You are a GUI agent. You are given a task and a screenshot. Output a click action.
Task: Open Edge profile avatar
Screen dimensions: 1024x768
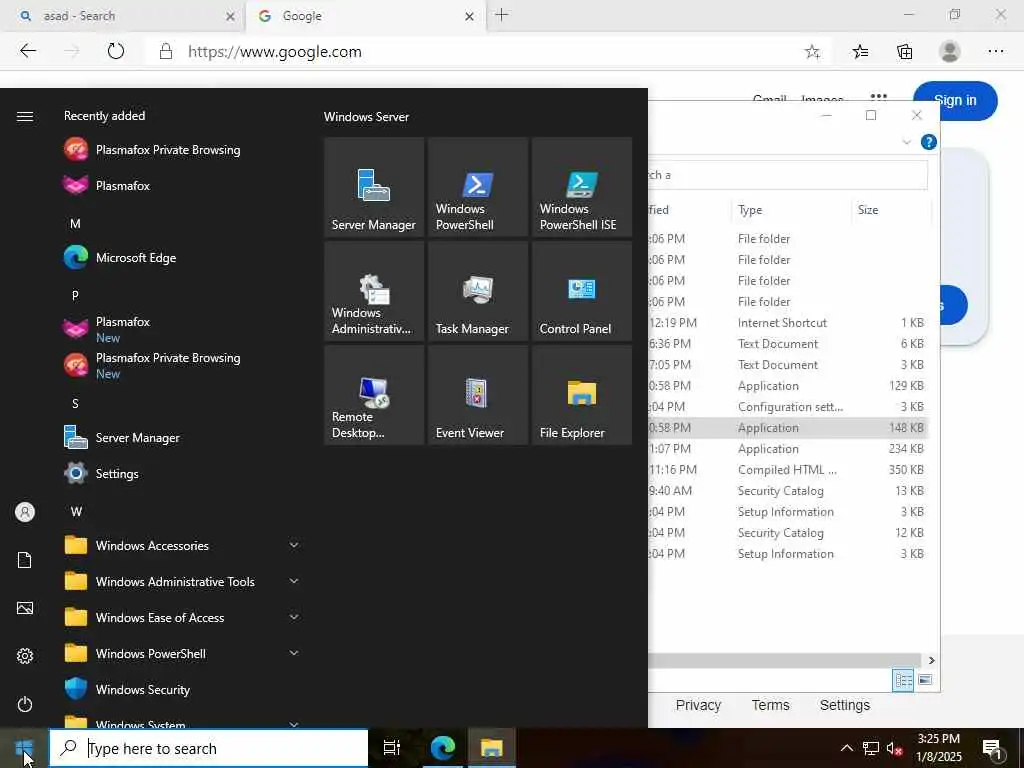point(950,52)
